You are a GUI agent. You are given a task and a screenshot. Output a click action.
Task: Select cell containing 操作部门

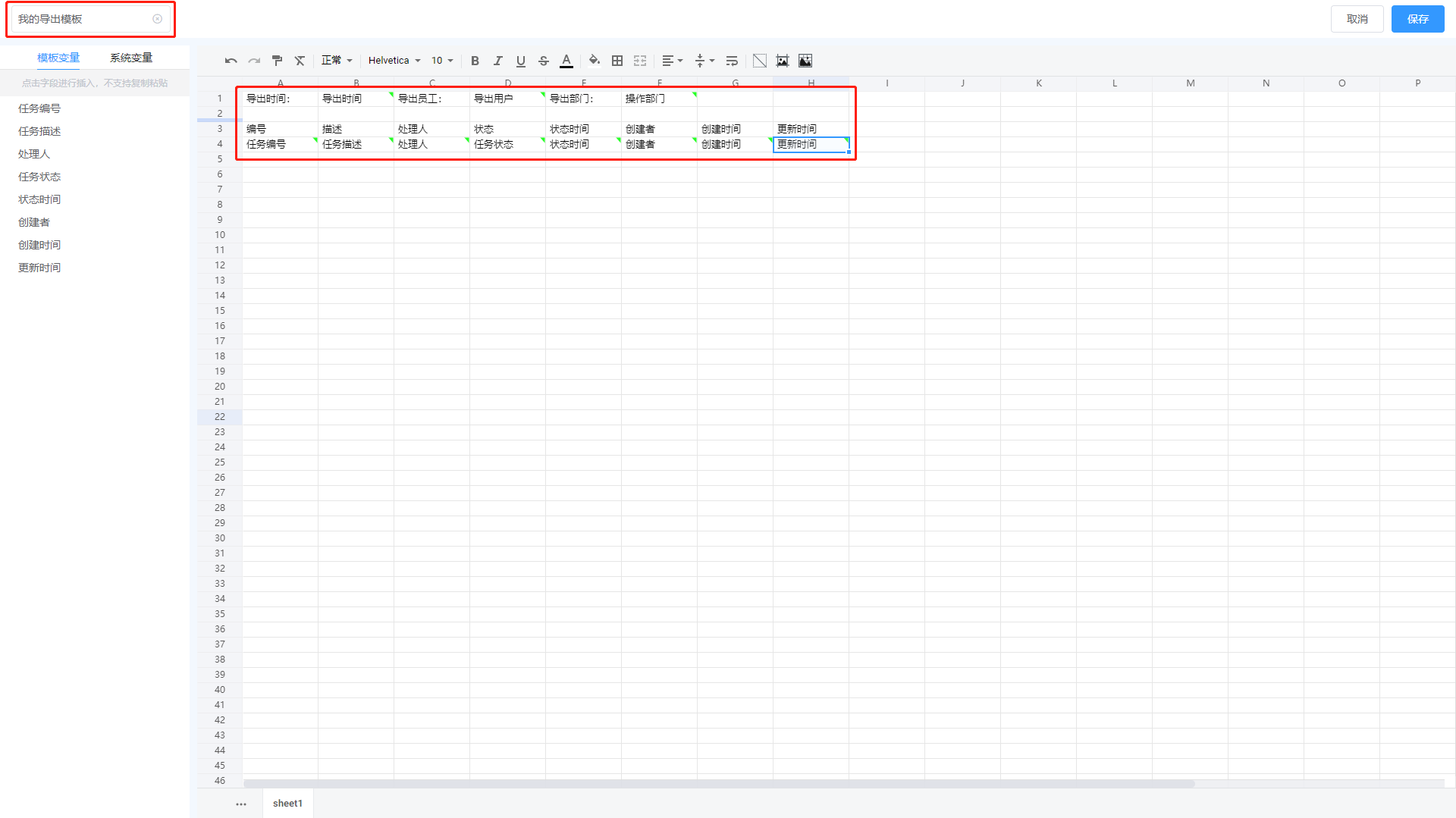coord(660,99)
